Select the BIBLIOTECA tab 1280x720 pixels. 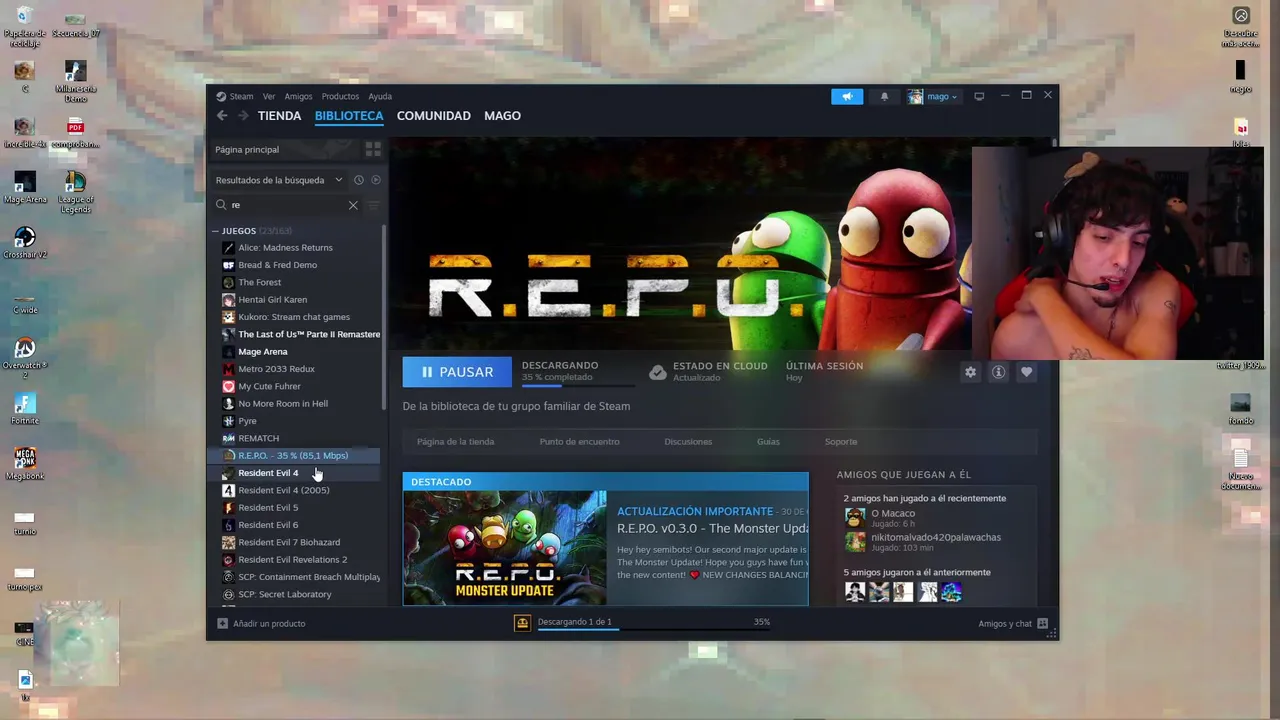pyautogui.click(x=349, y=116)
